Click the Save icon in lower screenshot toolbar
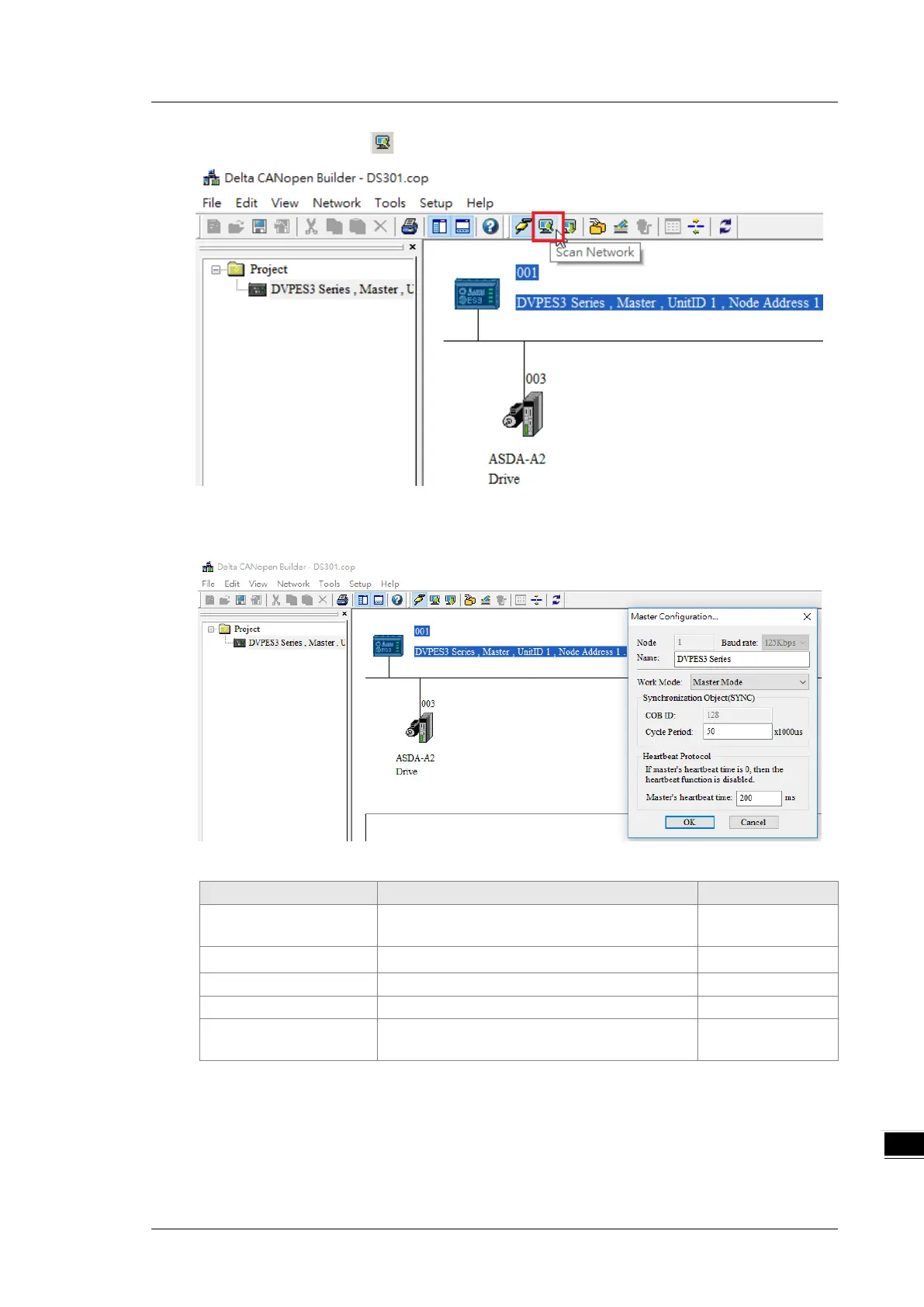 click(x=241, y=600)
